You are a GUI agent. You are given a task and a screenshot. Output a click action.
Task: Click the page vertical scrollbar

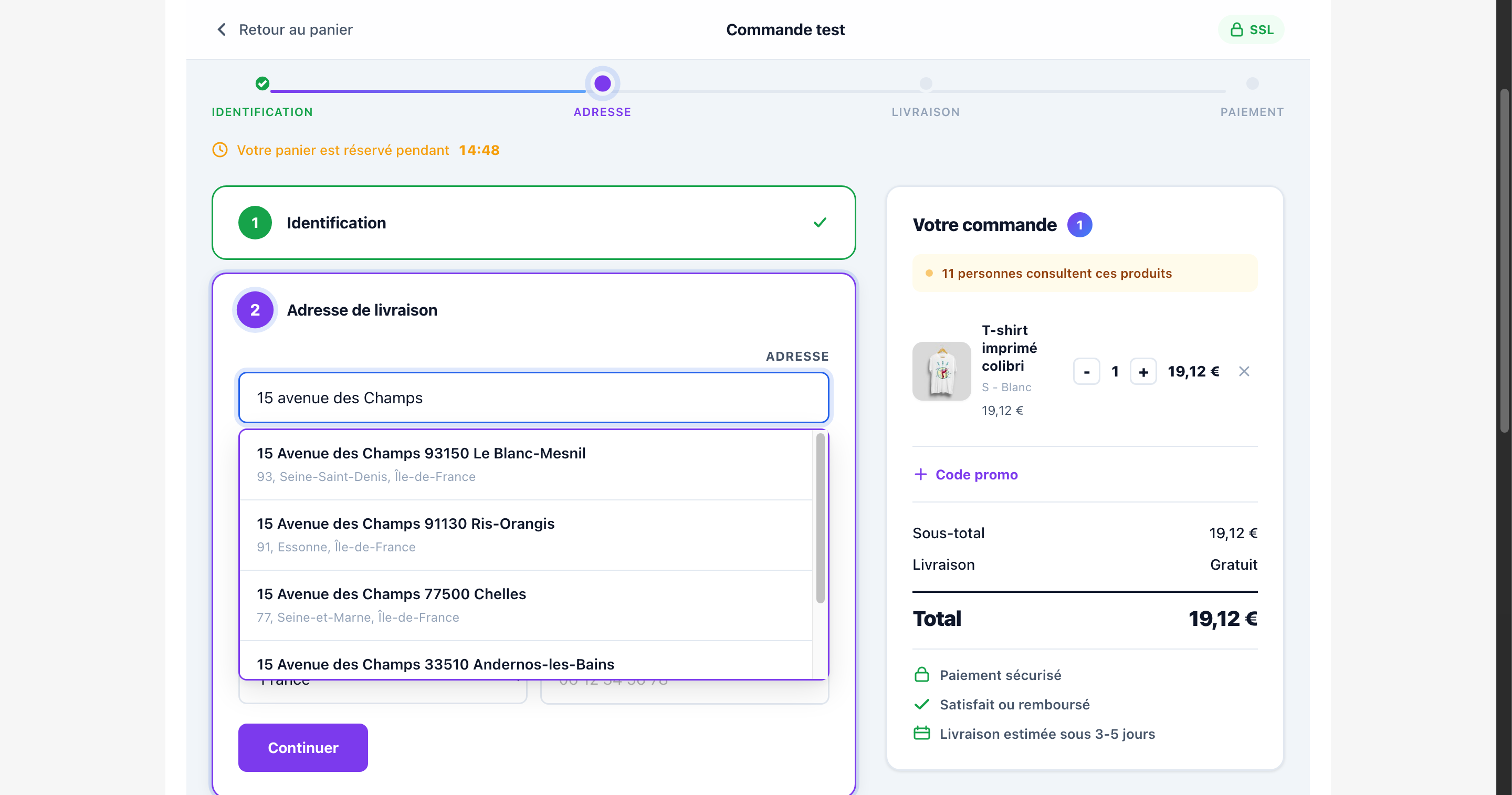(x=1504, y=261)
